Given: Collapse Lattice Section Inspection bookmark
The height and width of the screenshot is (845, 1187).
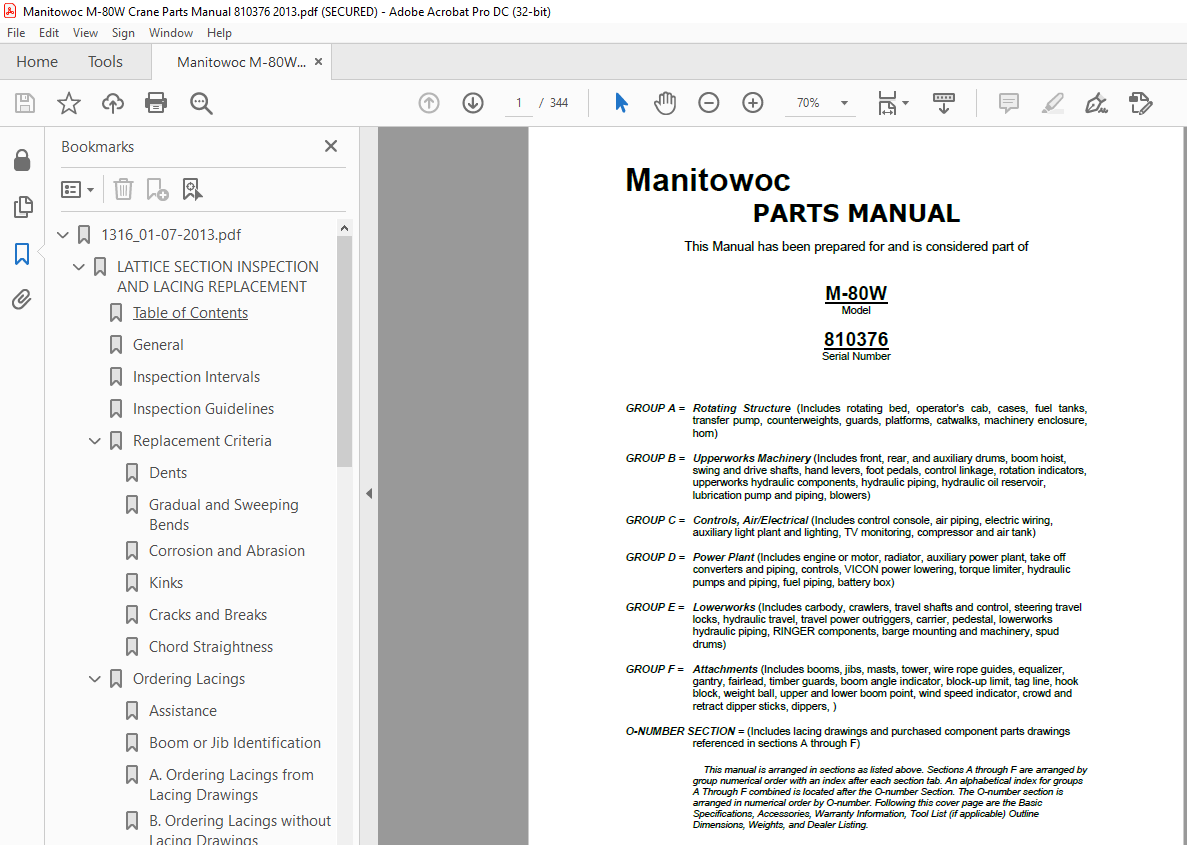Looking at the screenshot, I should 79,267.
